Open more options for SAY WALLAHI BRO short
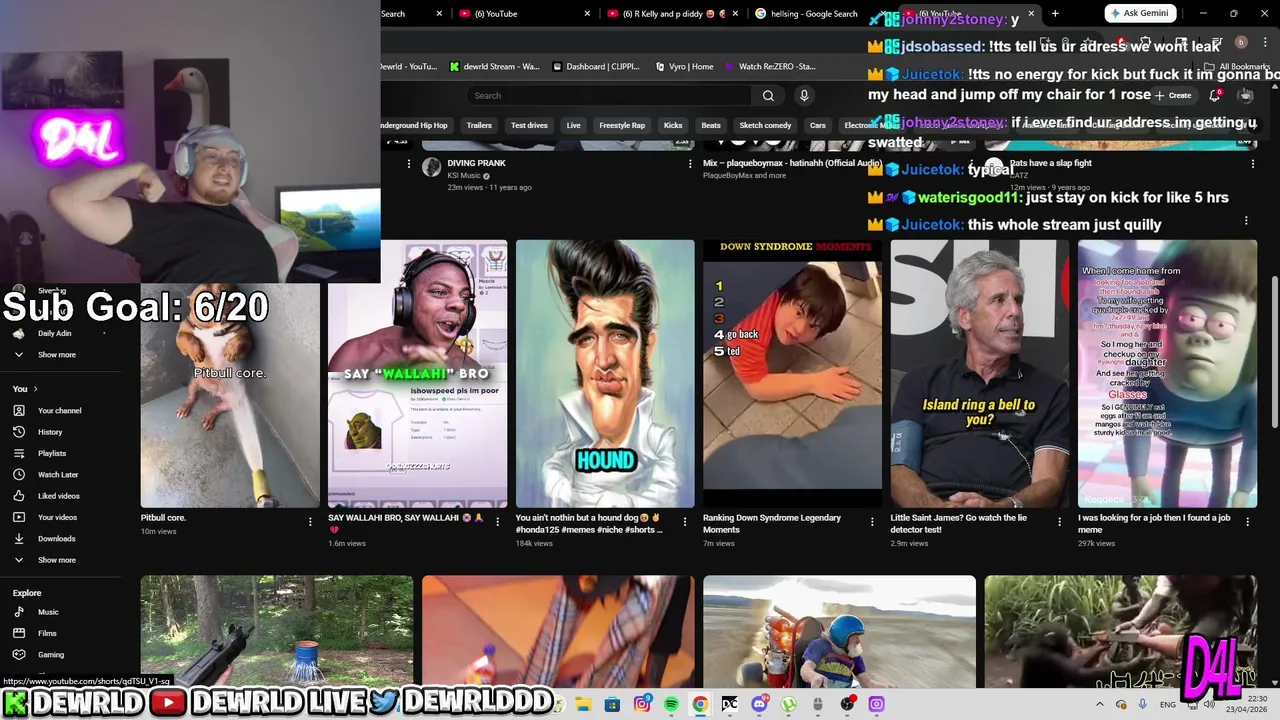1280x720 pixels. (x=497, y=521)
